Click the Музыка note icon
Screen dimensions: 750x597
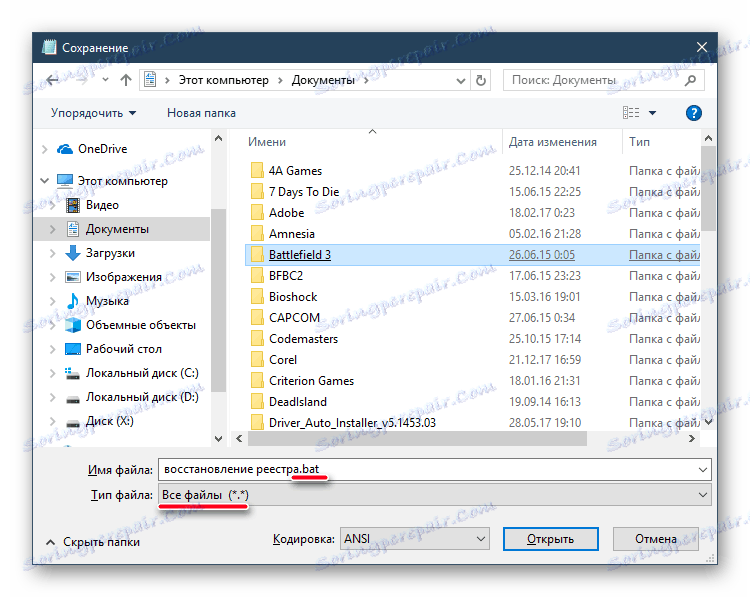point(73,301)
